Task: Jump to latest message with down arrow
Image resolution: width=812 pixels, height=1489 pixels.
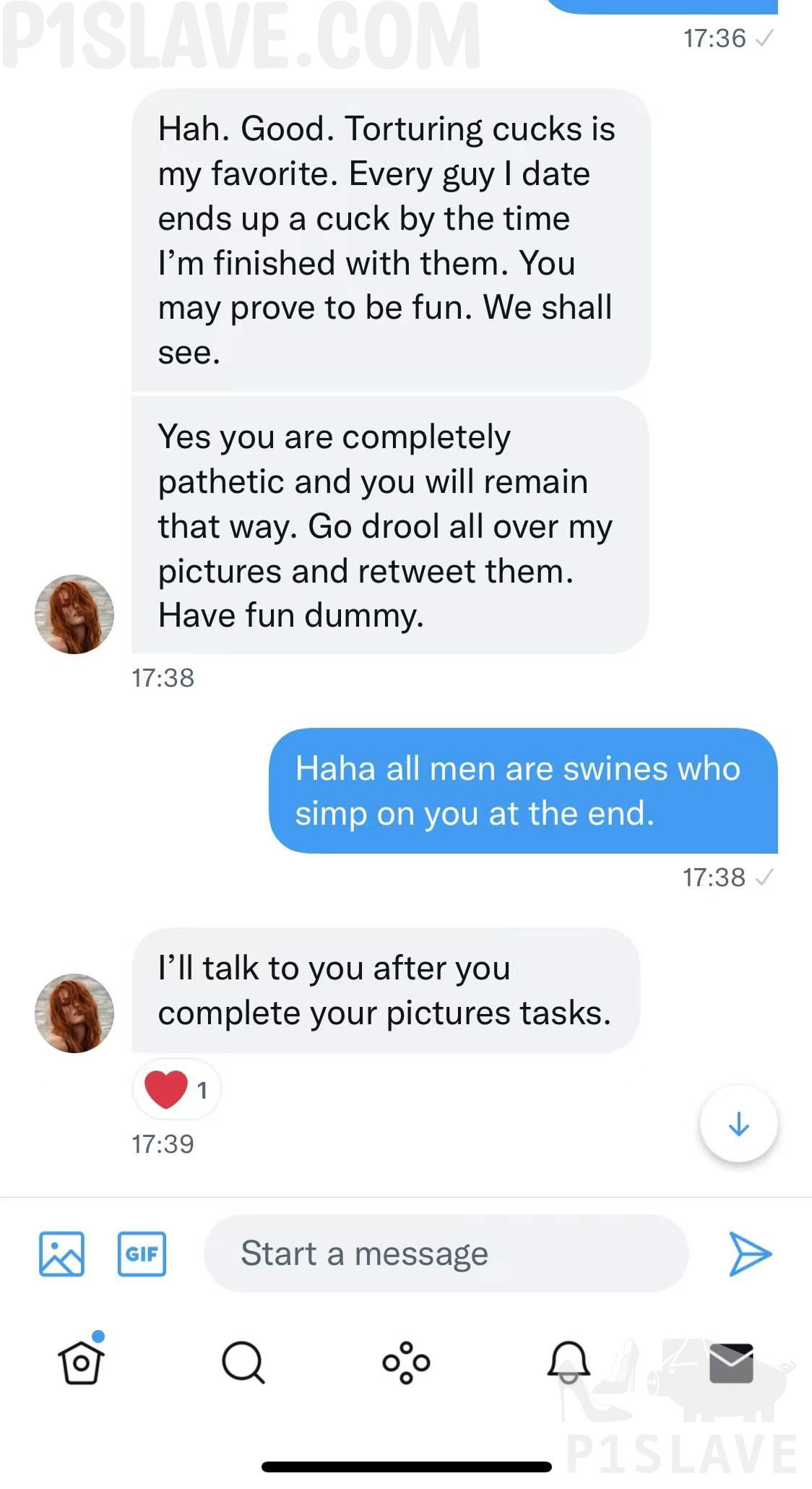Action: click(738, 1124)
